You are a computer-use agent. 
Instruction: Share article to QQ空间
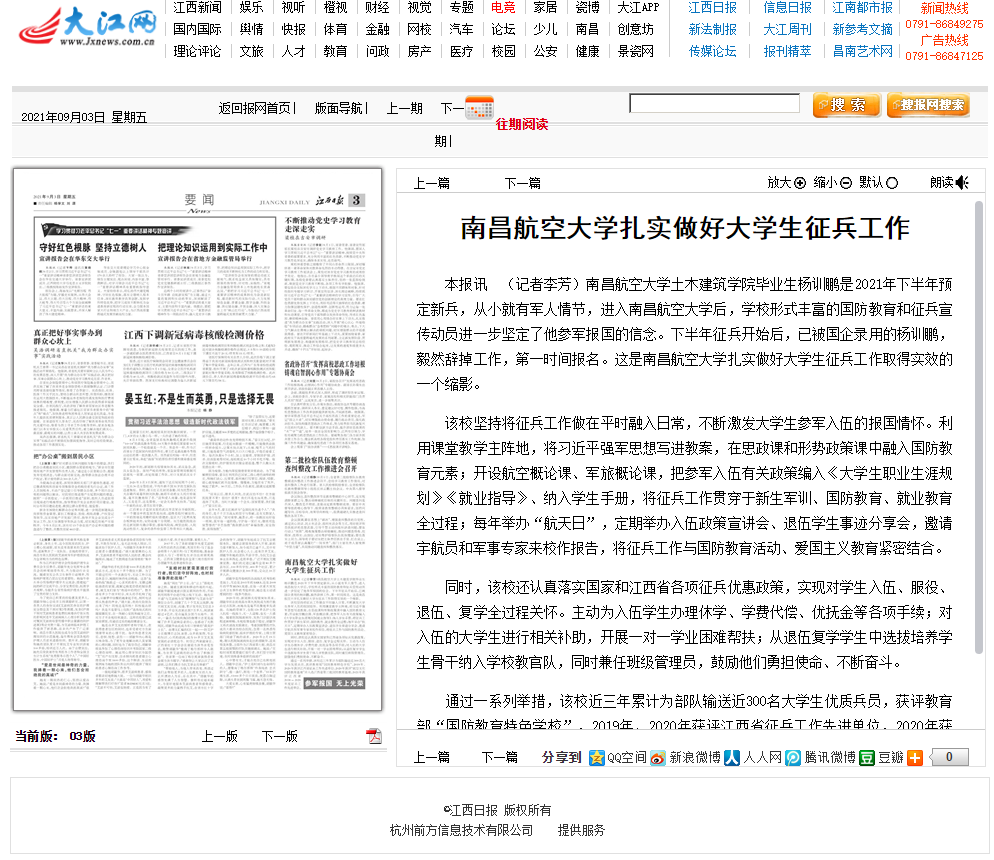tap(618, 757)
